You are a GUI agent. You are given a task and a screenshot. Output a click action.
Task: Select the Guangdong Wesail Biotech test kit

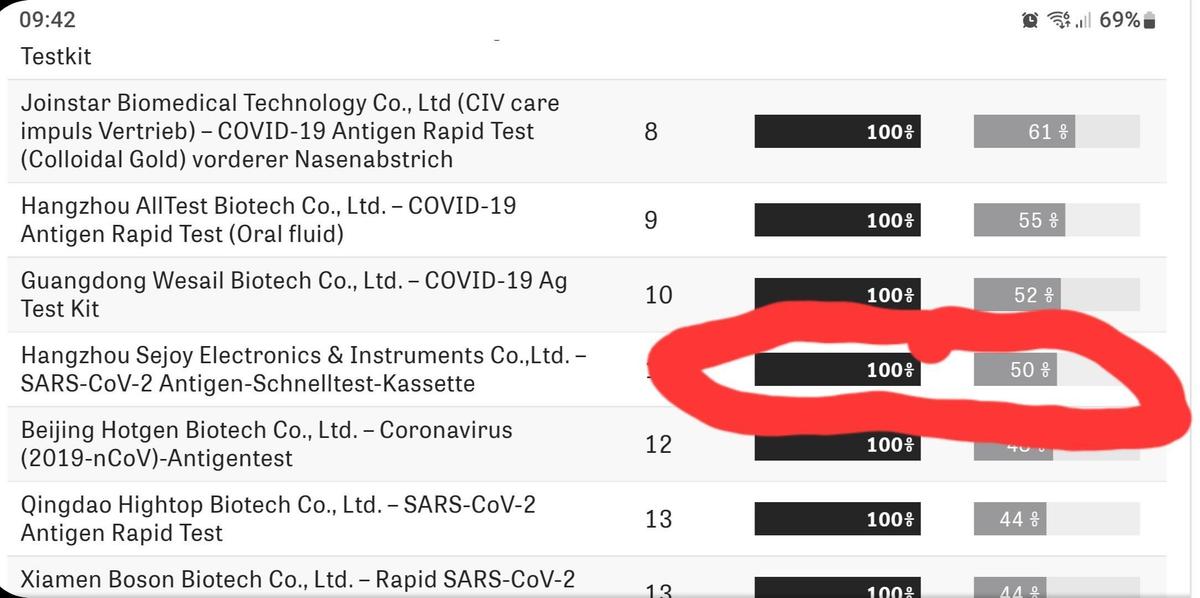pyautogui.click(x=294, y=295)
